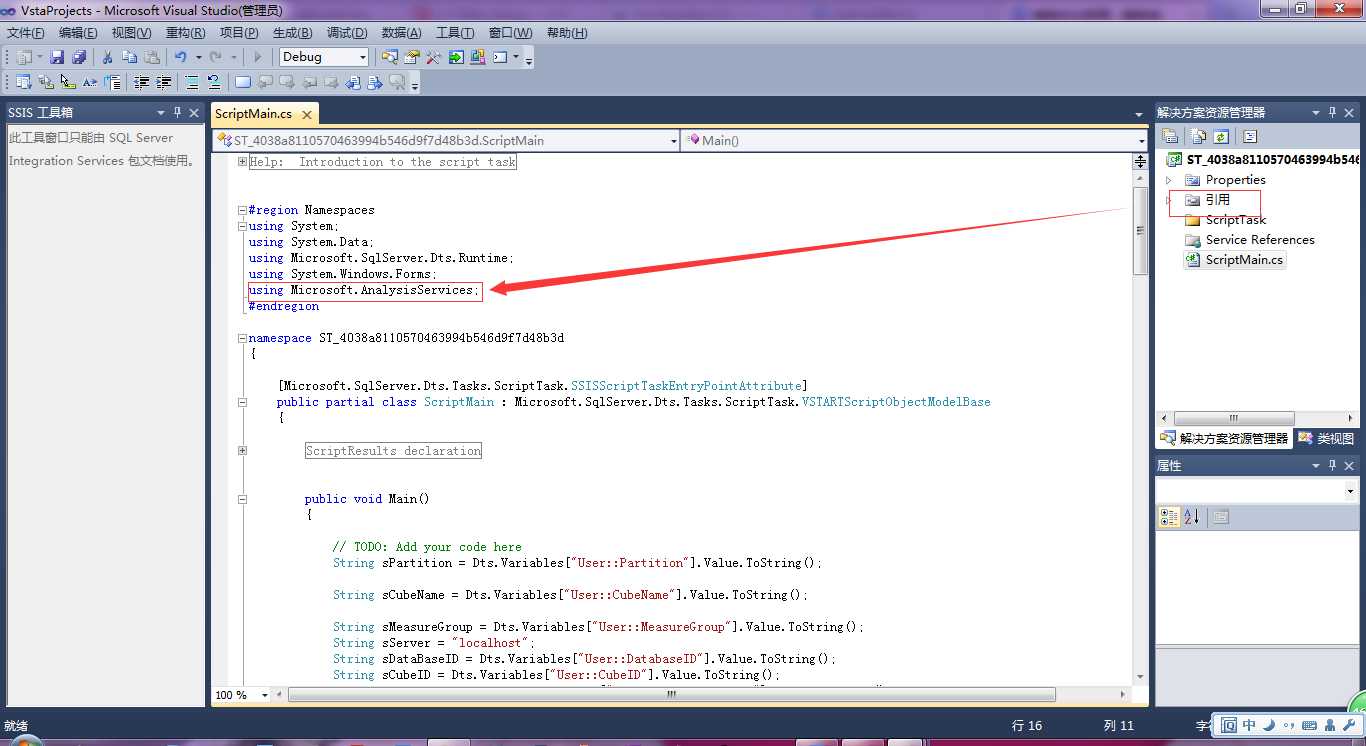Click the Comment Selection lines icon

click(x=192, y=82)
